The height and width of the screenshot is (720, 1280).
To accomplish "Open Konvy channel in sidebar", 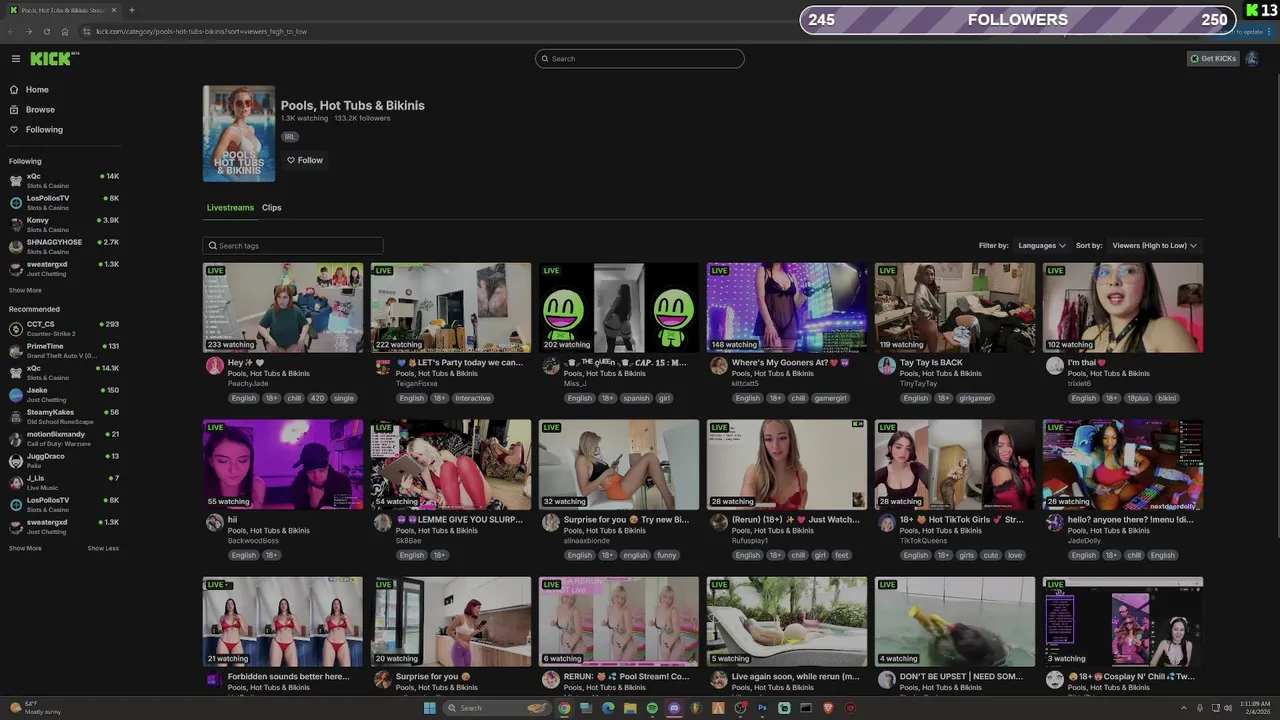I will 64,225.
